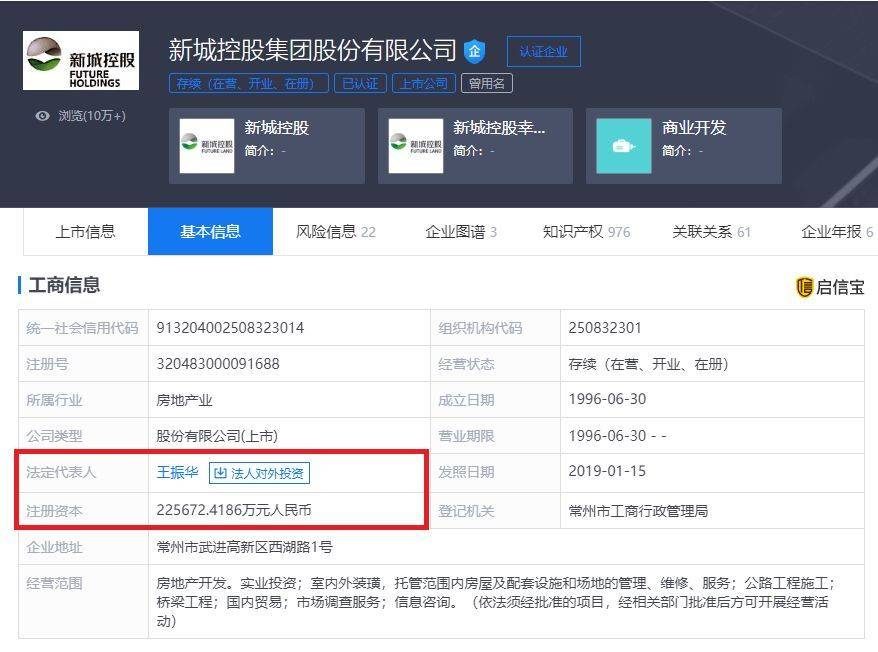Click the teal icon of 商业开发 card
The width and height of the screenshot is (878, 652).
coord(624,146)
